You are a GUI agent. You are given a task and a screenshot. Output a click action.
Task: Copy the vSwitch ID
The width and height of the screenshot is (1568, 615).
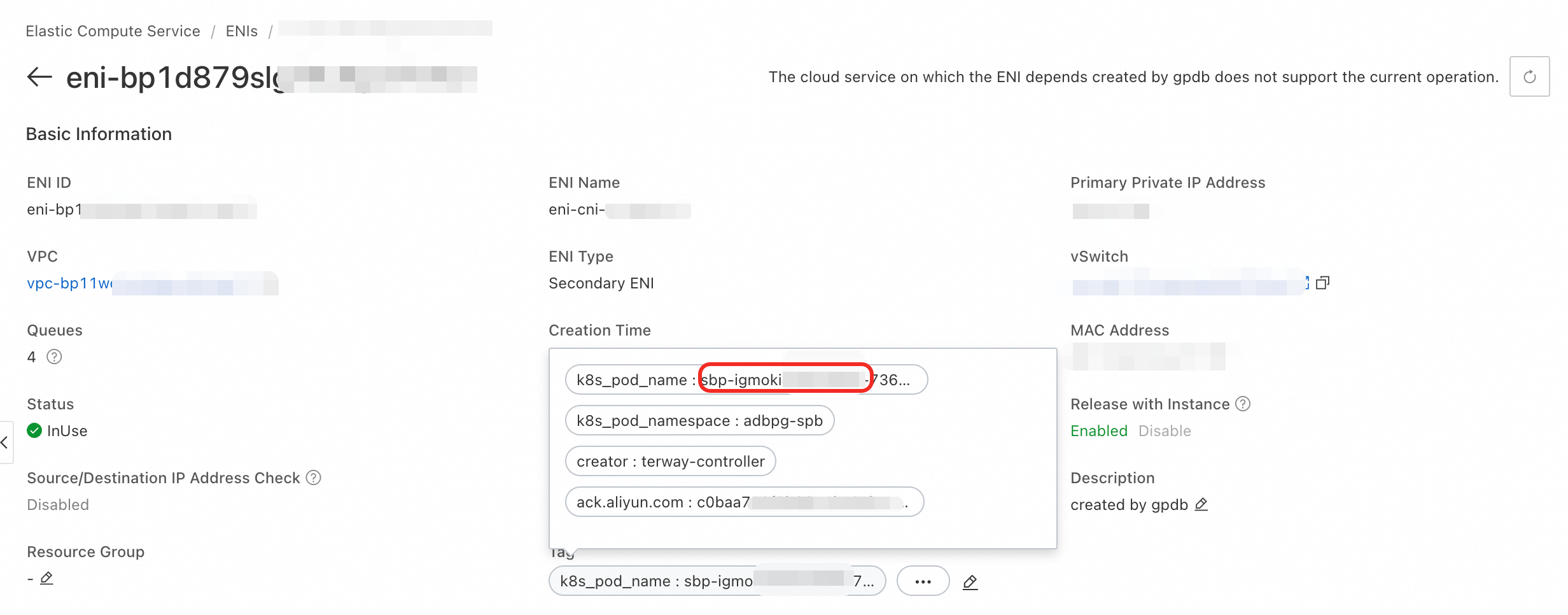point(1322,283)
